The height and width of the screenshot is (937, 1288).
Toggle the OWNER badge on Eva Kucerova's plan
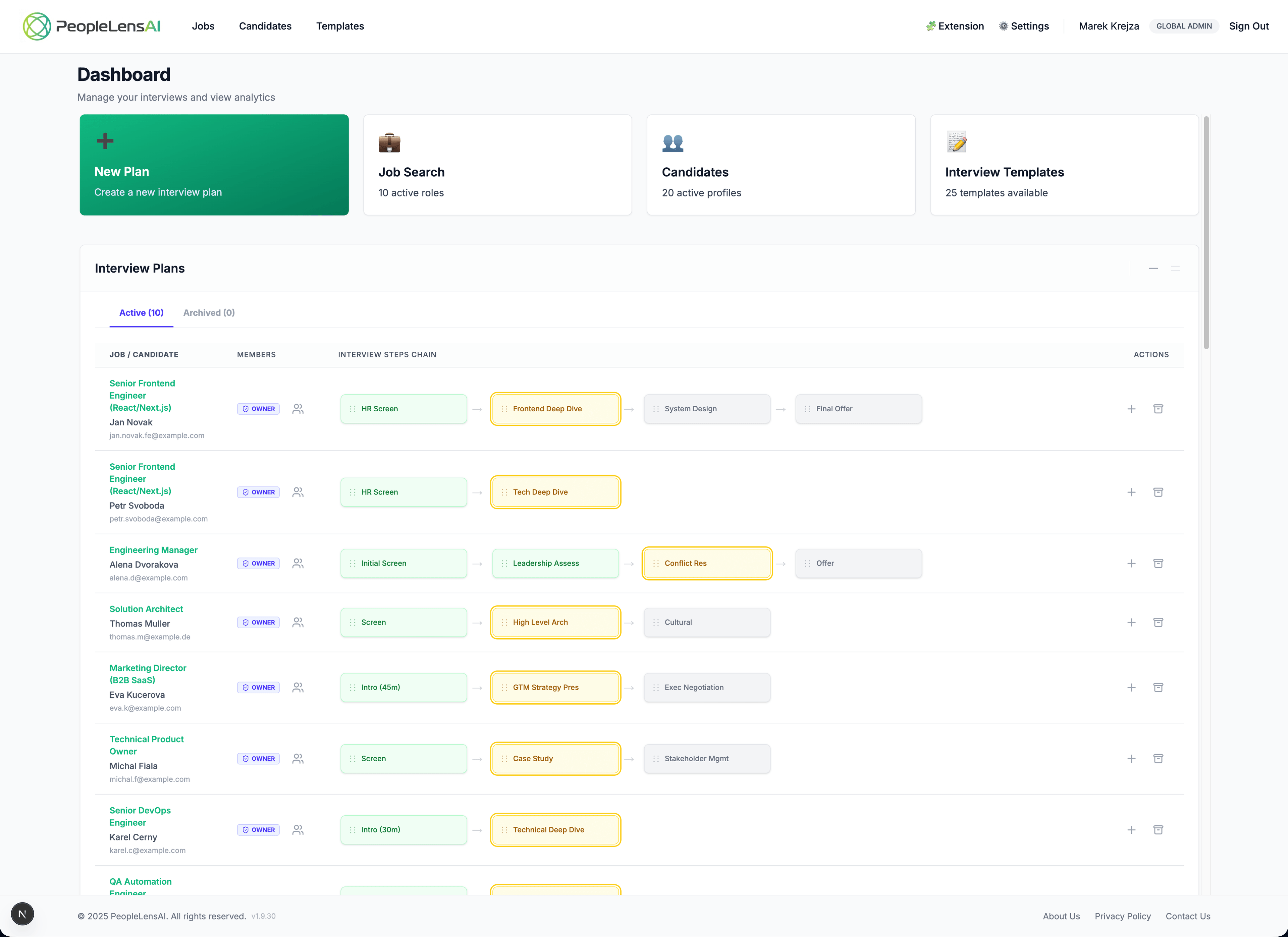tap(258, 687)
